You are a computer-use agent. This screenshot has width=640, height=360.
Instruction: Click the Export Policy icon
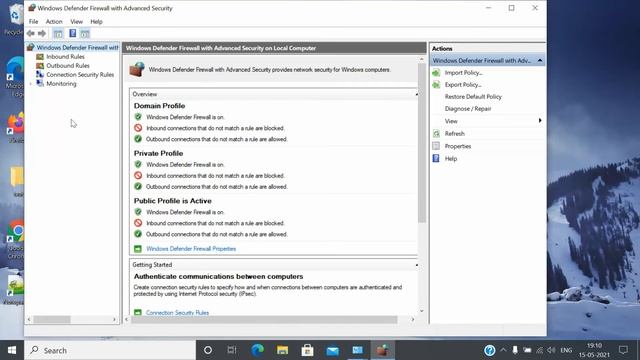[436, 85]
